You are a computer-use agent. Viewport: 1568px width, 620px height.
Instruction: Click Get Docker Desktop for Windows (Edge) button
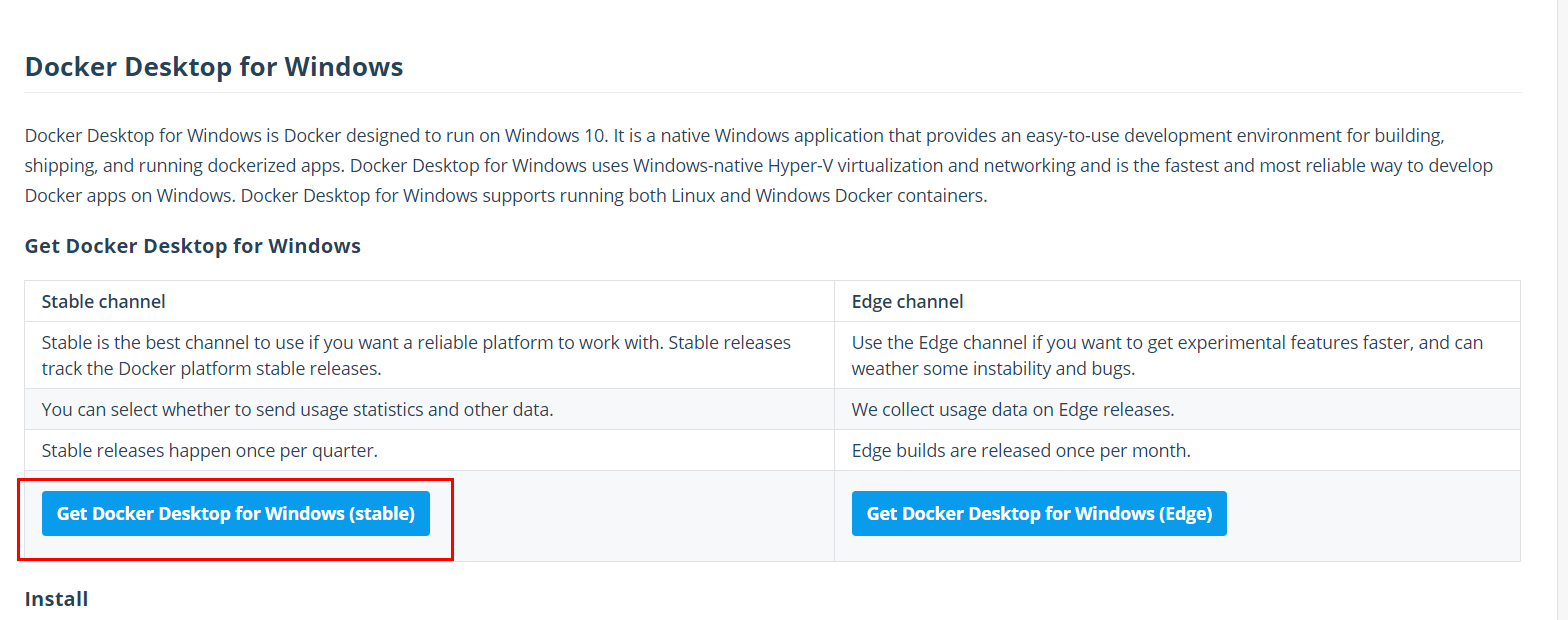pos(1039,513)
